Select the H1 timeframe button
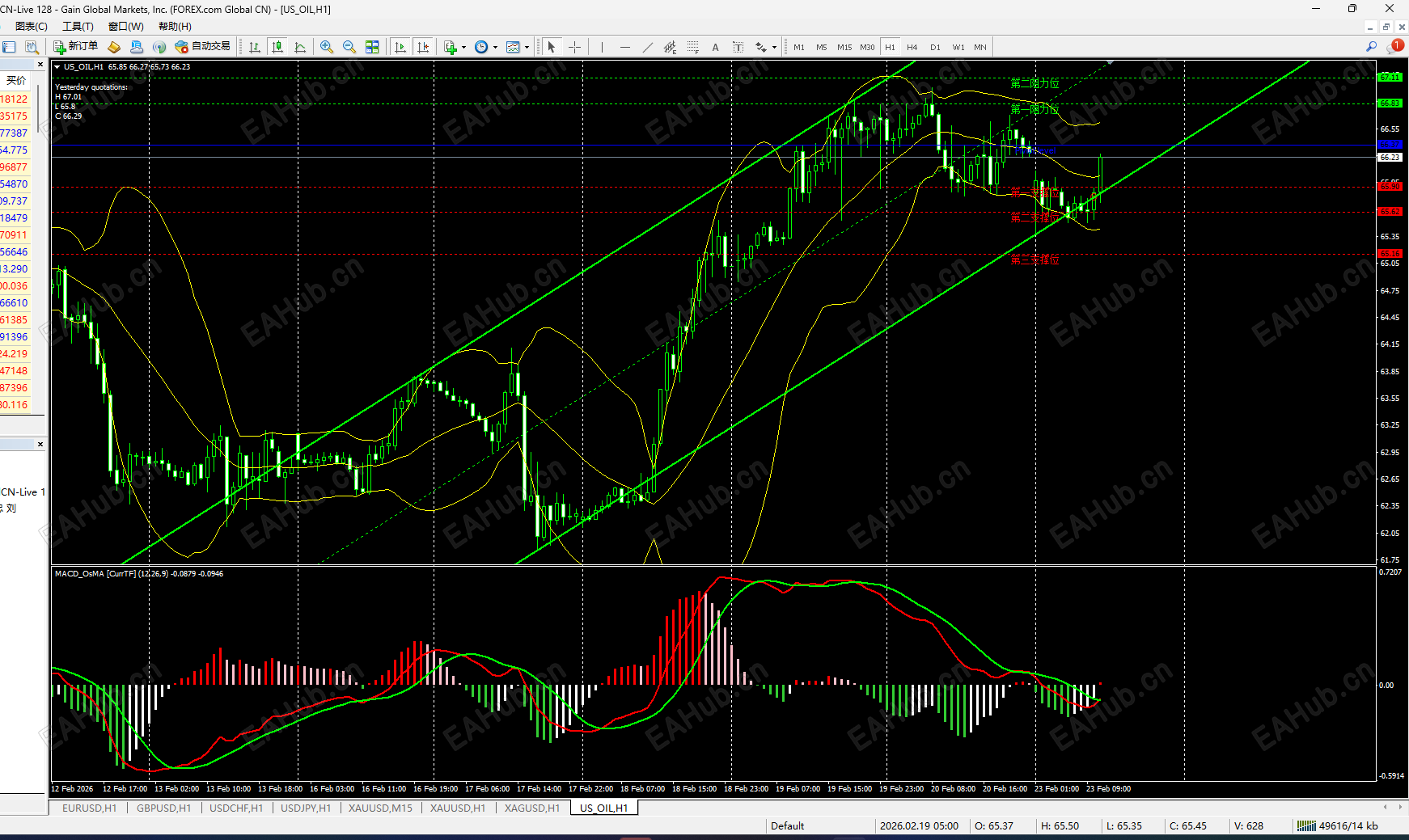The image size is (1409, 840). pos(890,47)
